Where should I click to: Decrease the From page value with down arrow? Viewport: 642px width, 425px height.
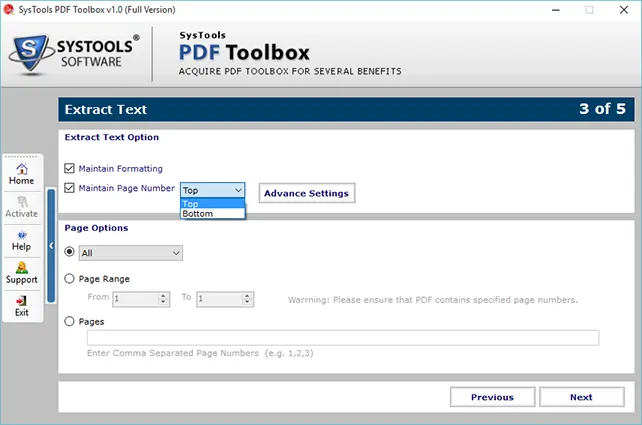[x=163, y=303]
